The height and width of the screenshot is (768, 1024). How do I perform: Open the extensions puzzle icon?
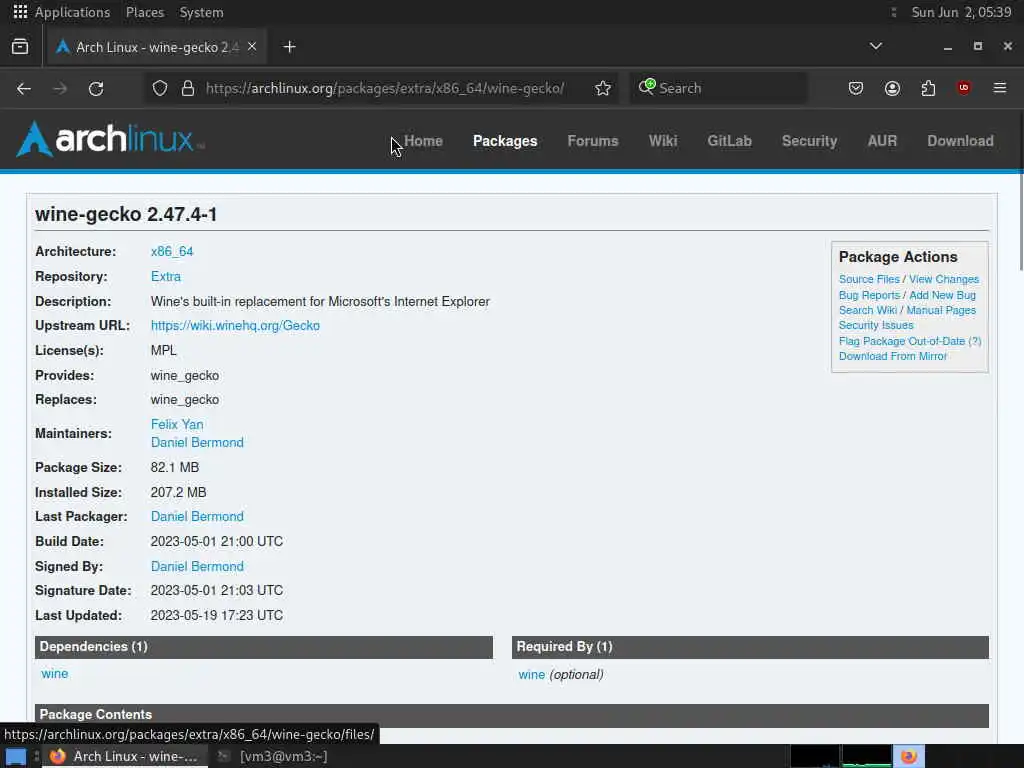click(x=928, y=88)
